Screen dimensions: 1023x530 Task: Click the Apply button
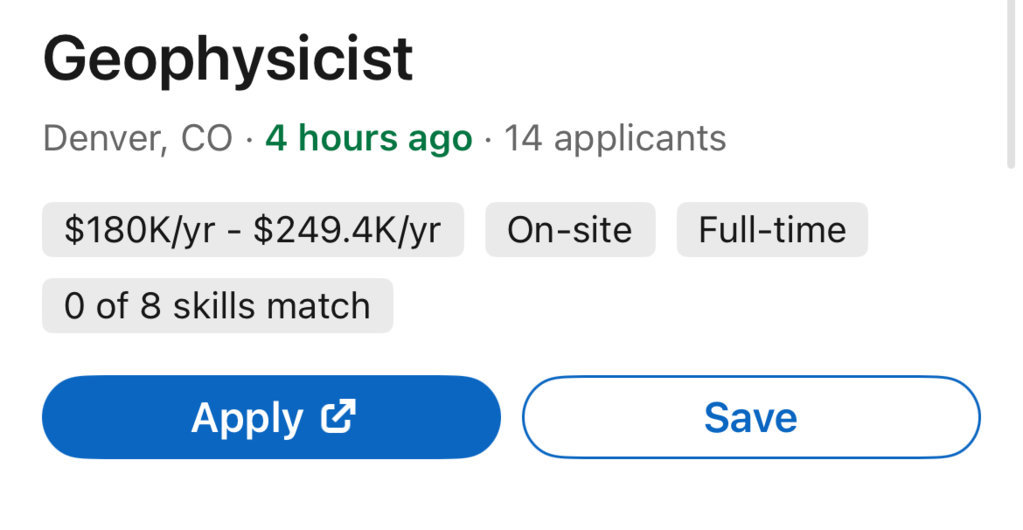pyautogui.click(x=271, y=417)
